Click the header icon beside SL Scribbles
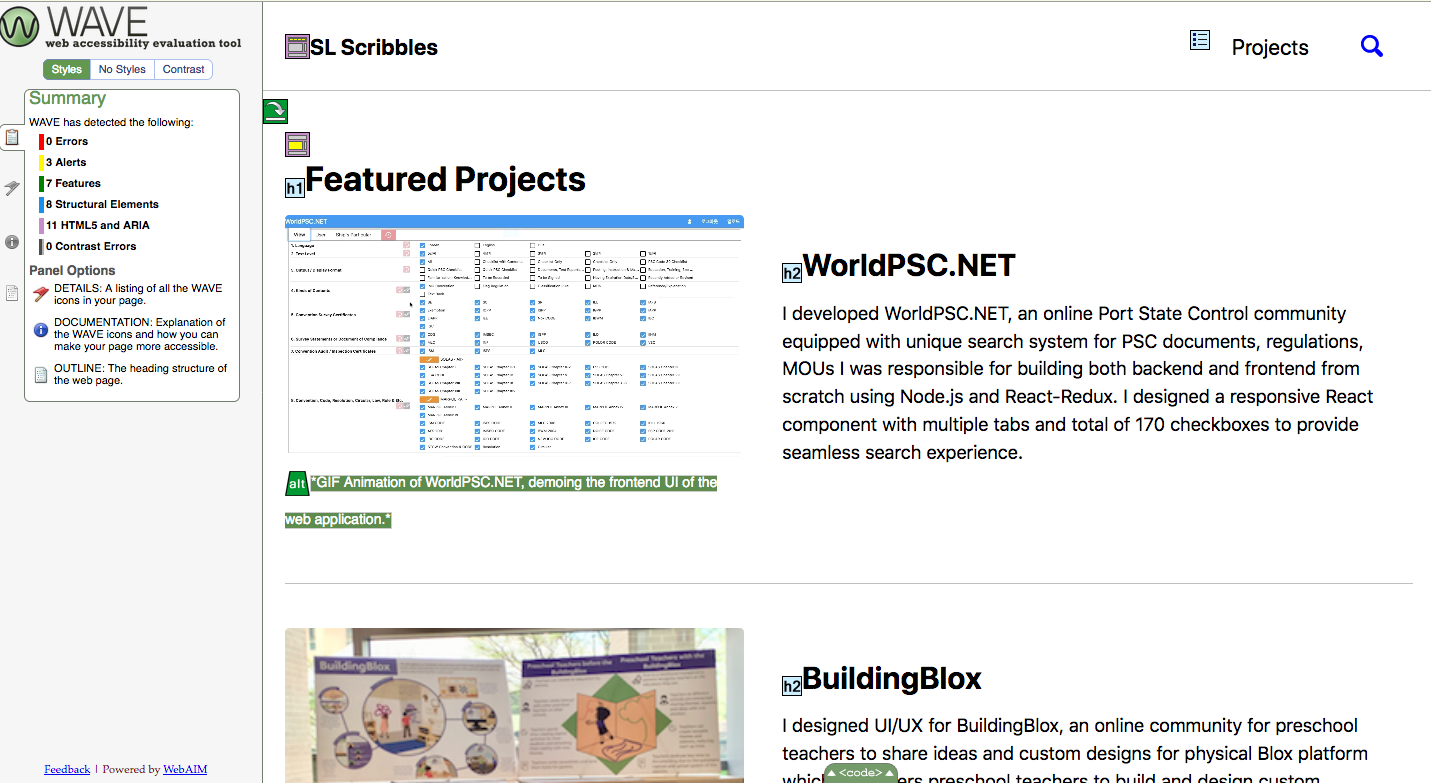1431x783 pixels. coord(297,46)
